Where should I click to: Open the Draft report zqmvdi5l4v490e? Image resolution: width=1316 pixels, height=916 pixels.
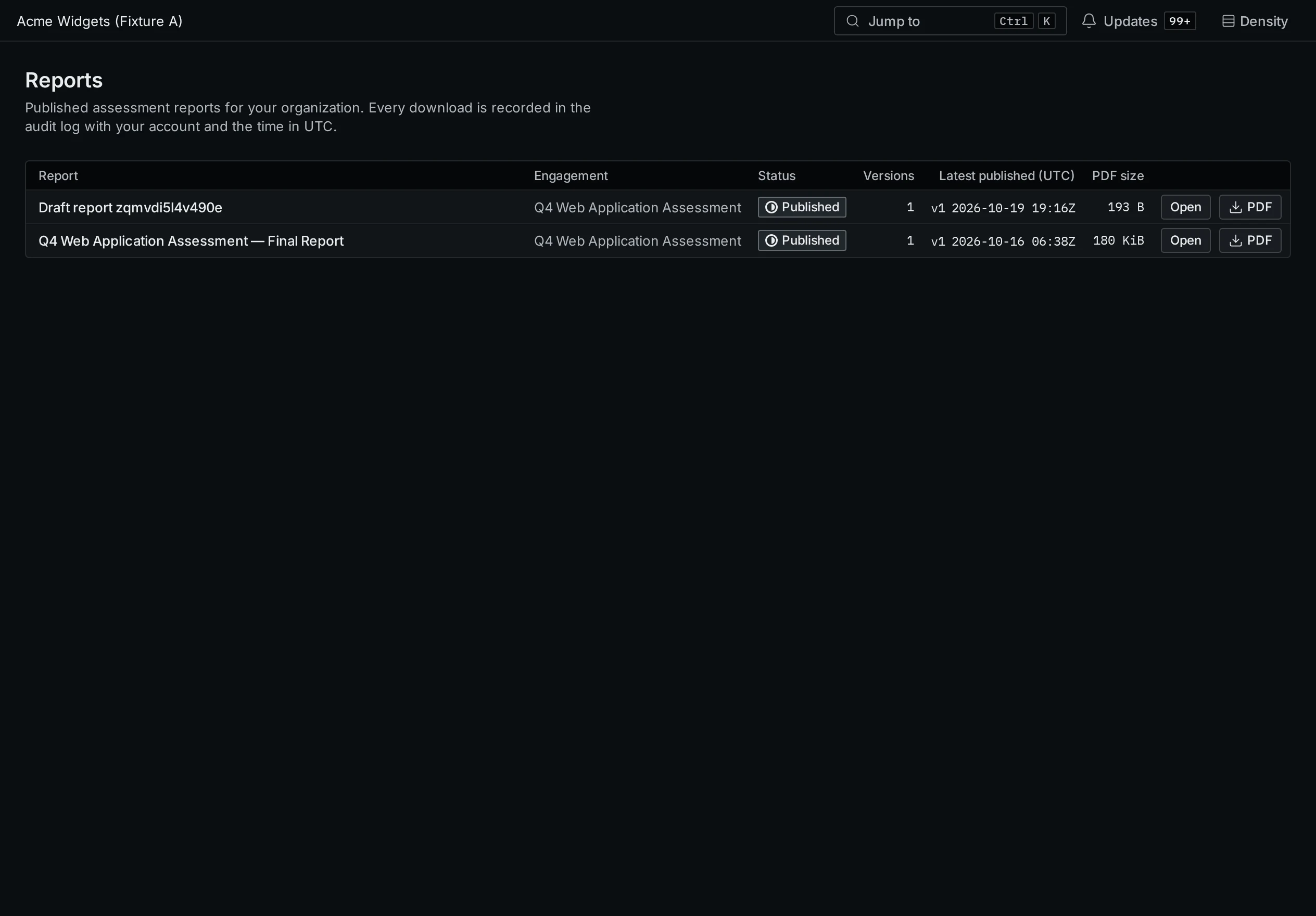(1185, 208)
